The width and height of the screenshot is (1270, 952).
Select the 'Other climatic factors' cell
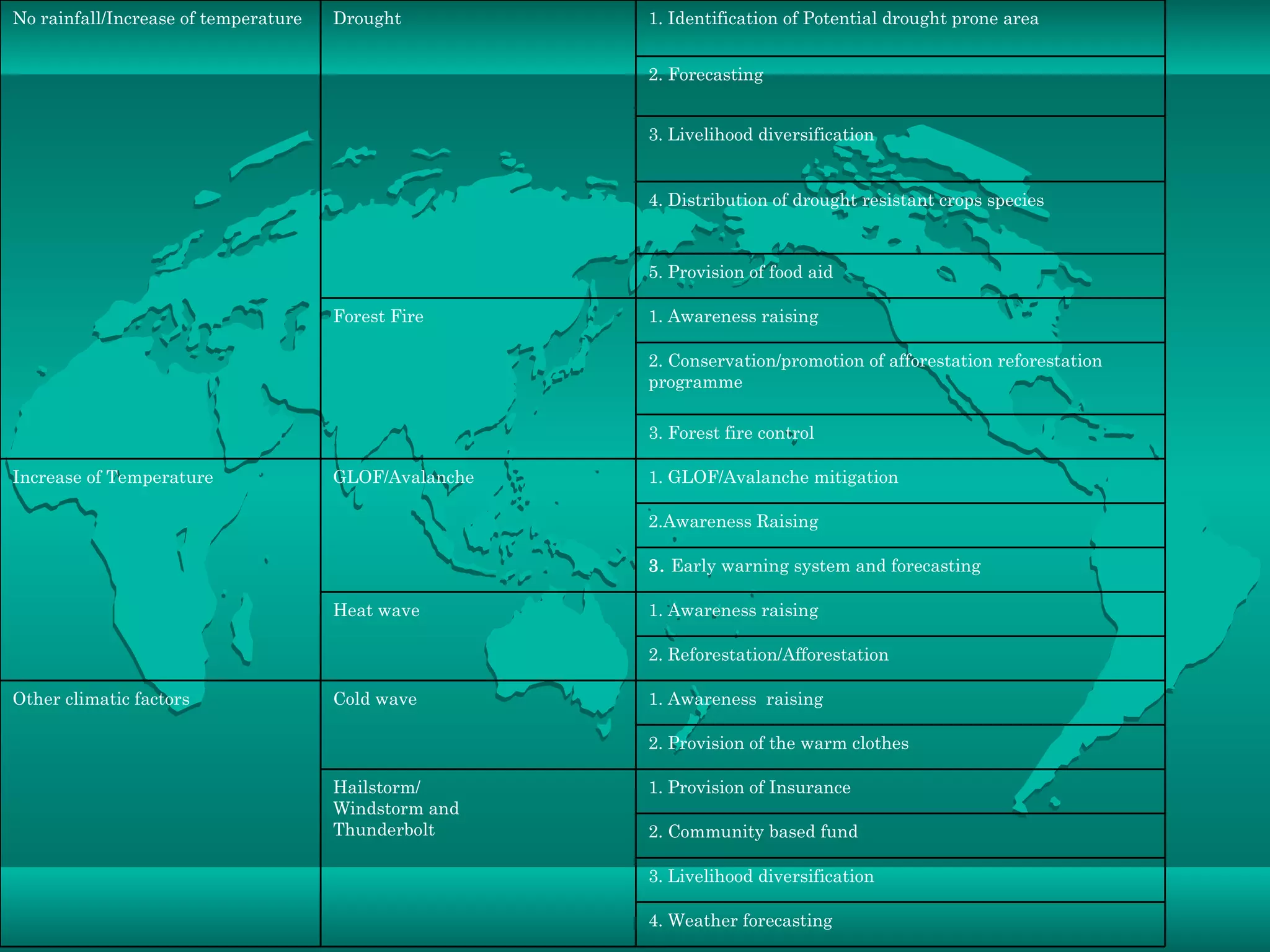[101, 699]
